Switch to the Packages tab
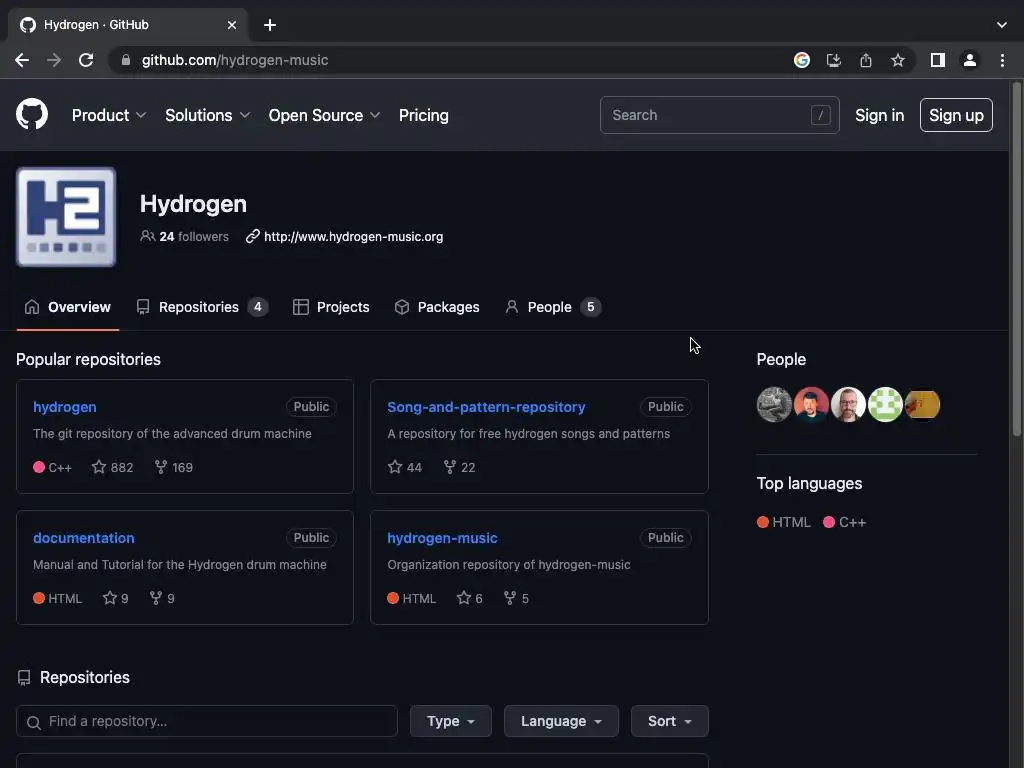1024x768 pixels. 437,307
